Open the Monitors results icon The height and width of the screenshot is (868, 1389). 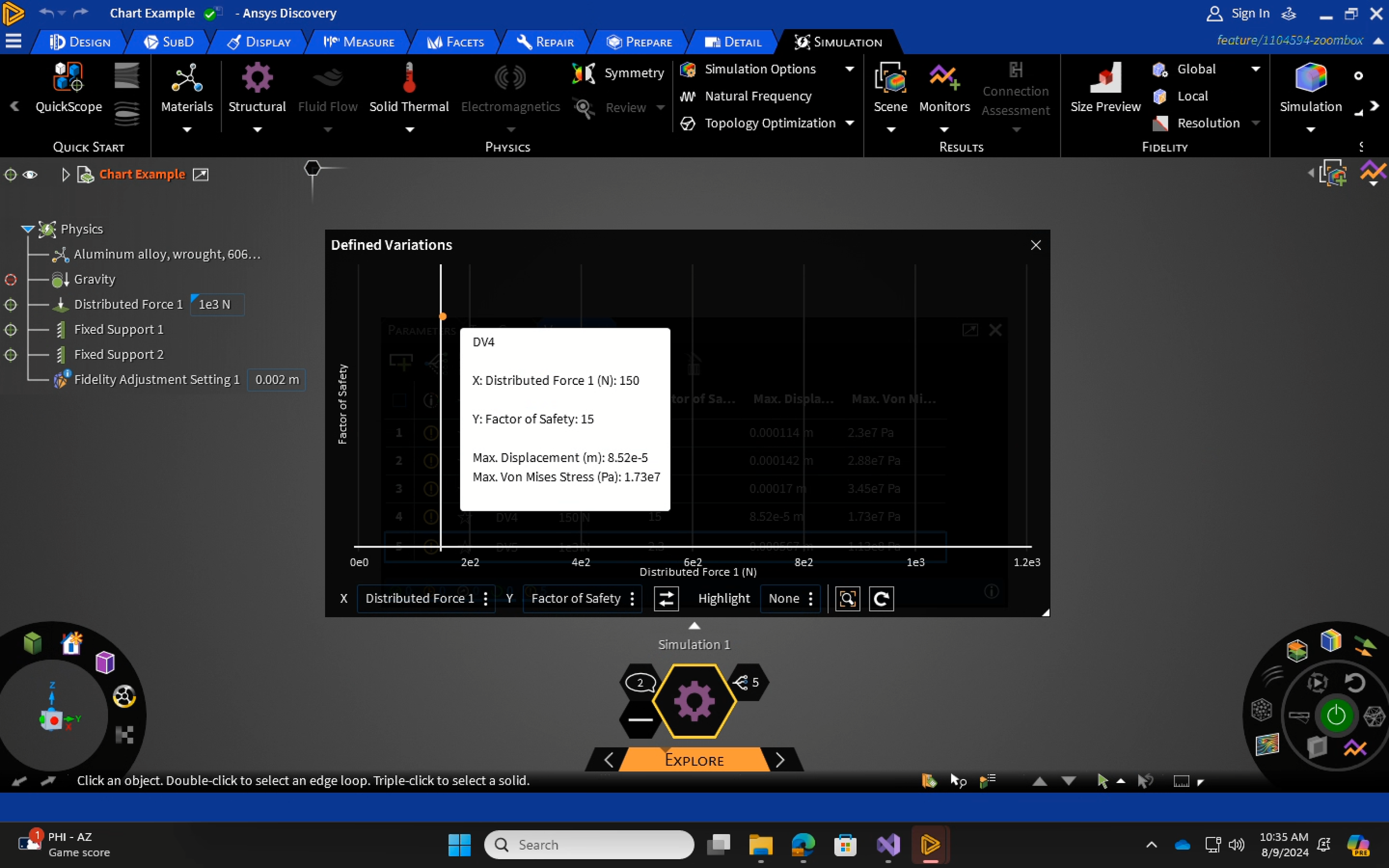(x=943, y=78)
